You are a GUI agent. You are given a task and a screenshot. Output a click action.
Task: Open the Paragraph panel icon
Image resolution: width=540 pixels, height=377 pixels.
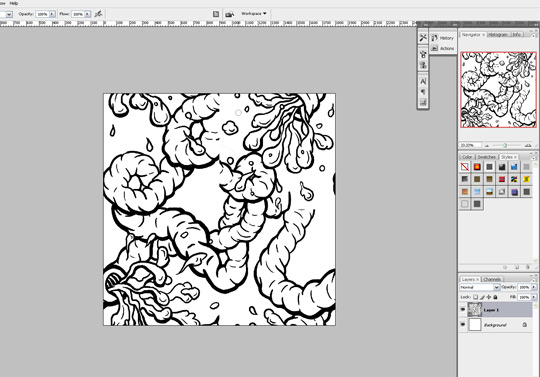(x=423, y=92)
